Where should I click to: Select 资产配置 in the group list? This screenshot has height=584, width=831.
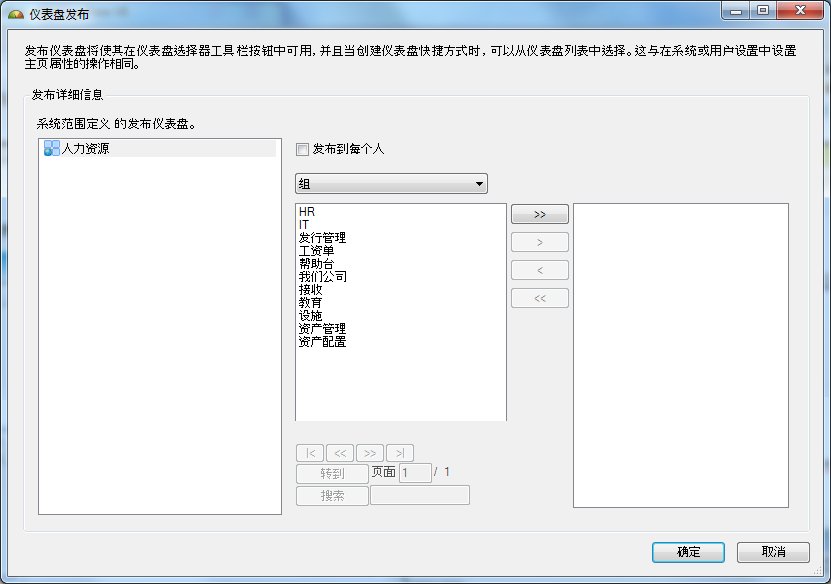point(322,341)
